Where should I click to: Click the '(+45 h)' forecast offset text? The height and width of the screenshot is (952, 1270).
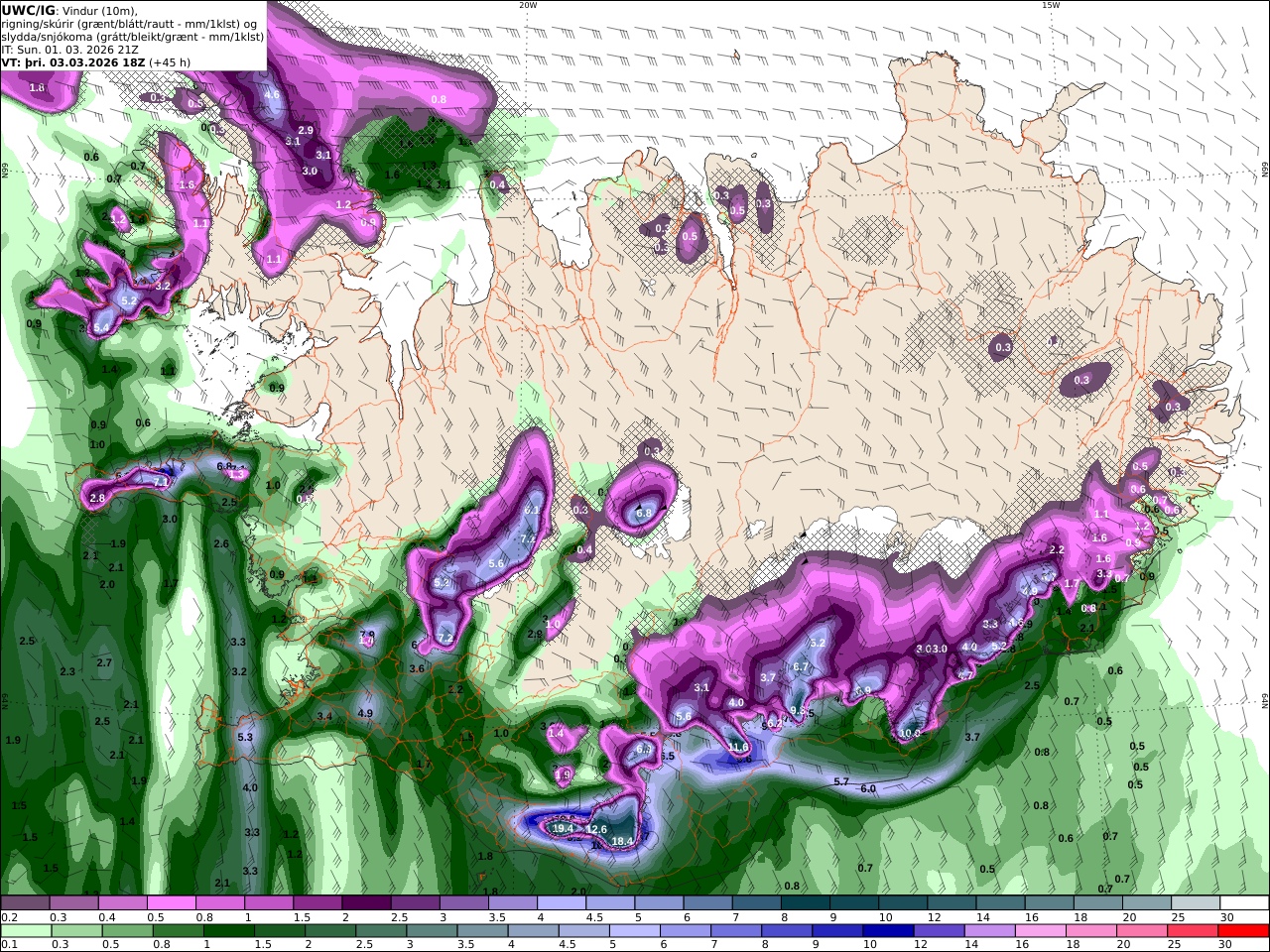click(x=171, y=62)
